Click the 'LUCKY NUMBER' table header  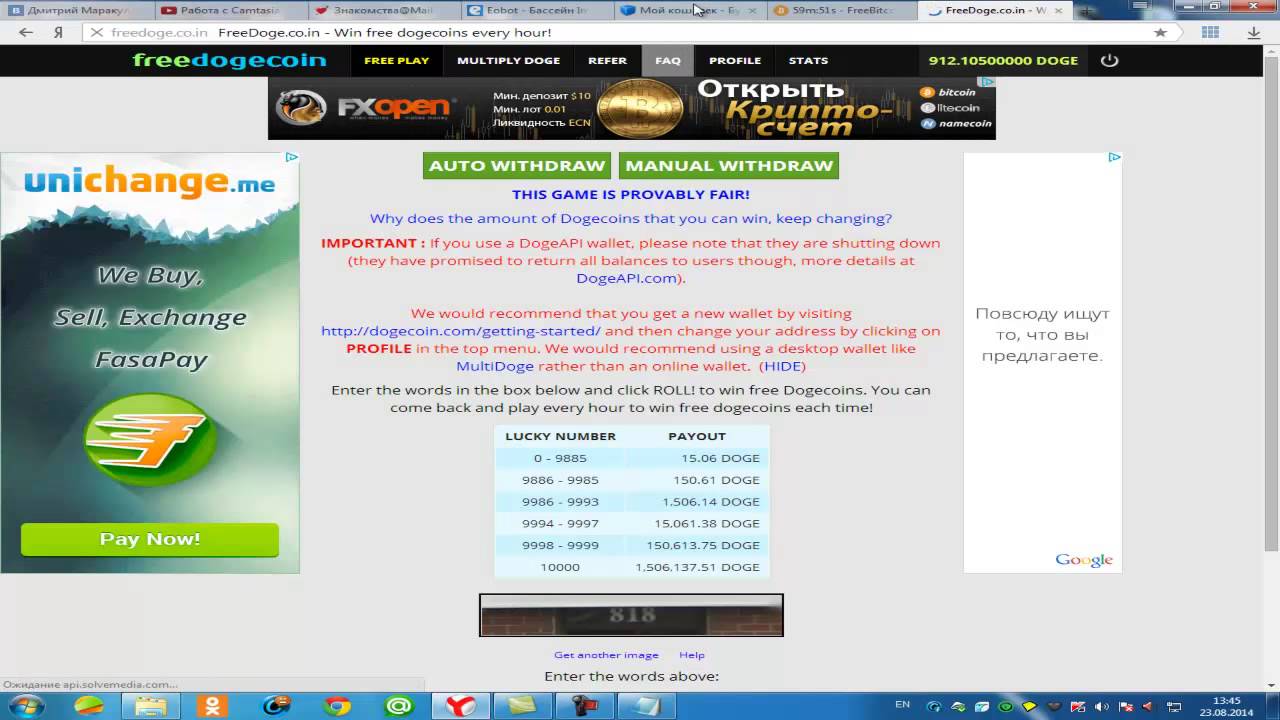(x=560, y=436)
